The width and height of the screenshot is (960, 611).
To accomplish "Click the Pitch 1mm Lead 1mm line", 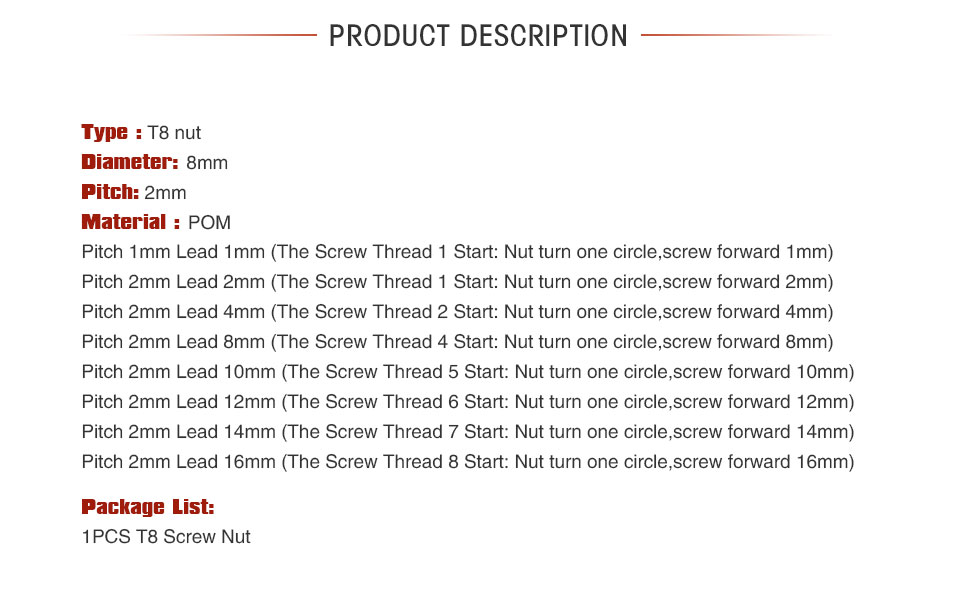I will 457,252.
